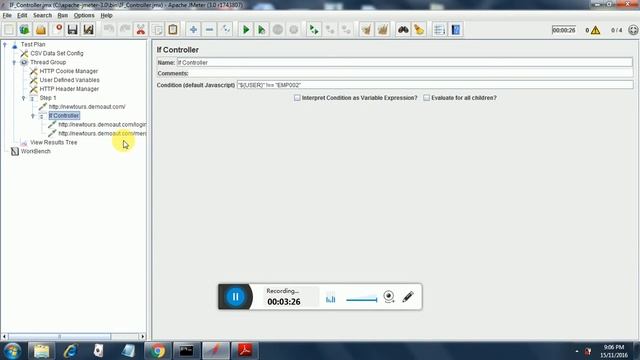
Task: Open Internet Explorer from taskbar
Action: click(x=71, y=351)
